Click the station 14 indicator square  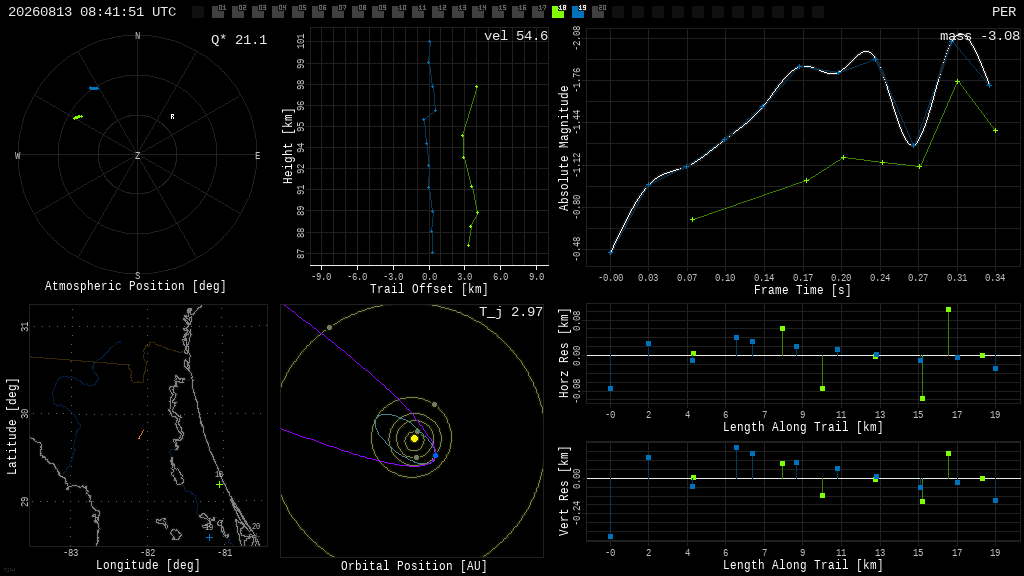point(479,12)
